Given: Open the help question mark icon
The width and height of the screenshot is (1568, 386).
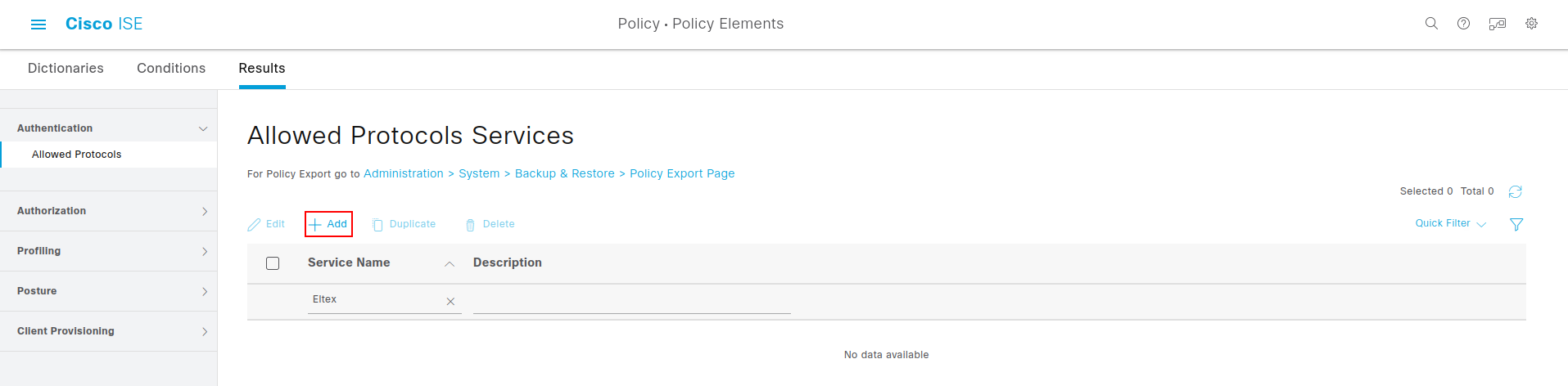Looking at the screenshot, I should click(1463, 24).
